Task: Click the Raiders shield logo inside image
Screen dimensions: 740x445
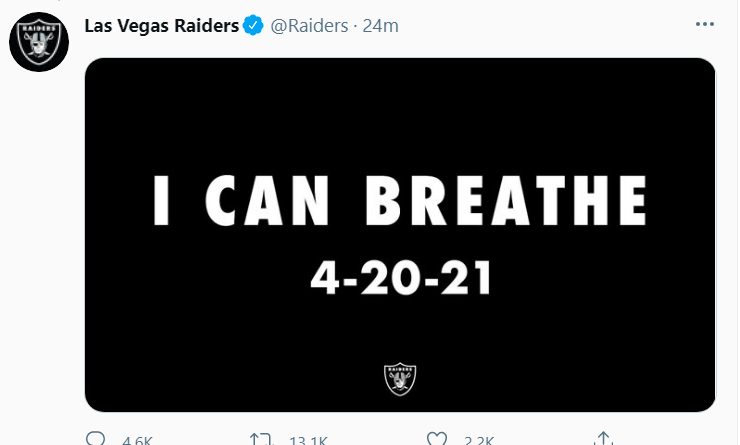Action: [400, 379]
